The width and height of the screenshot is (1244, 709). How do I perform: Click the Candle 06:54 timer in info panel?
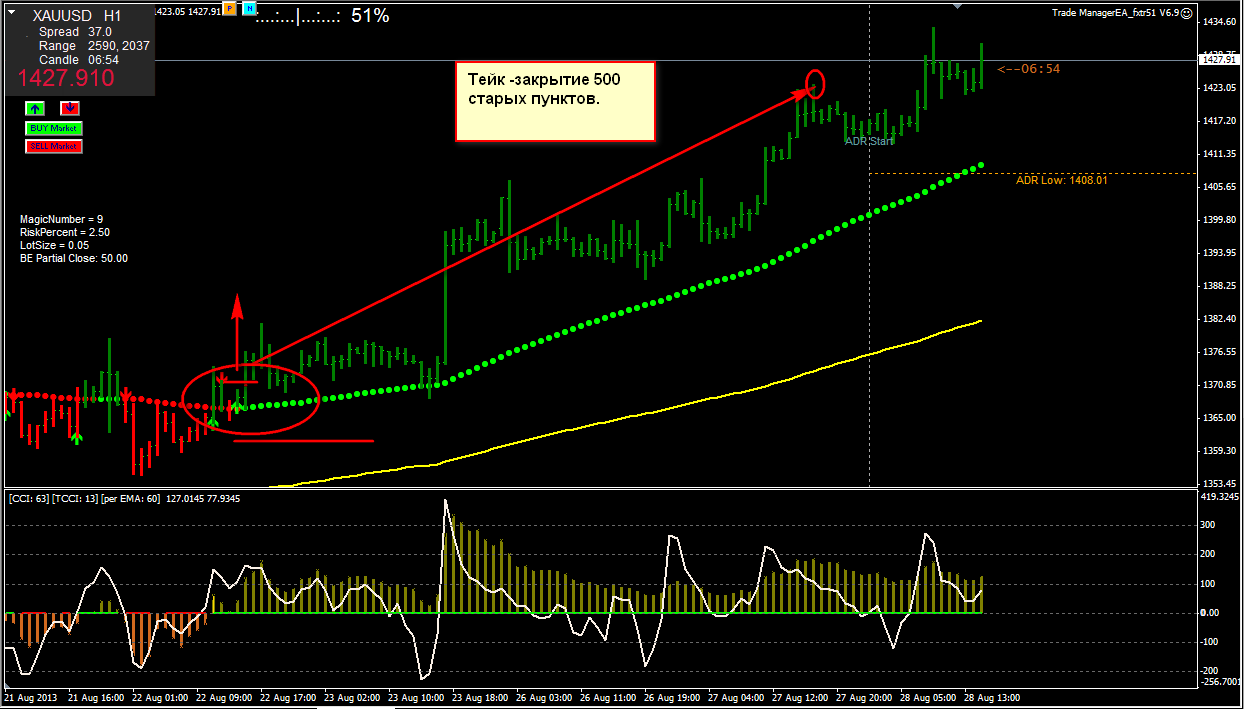point(78,60)
